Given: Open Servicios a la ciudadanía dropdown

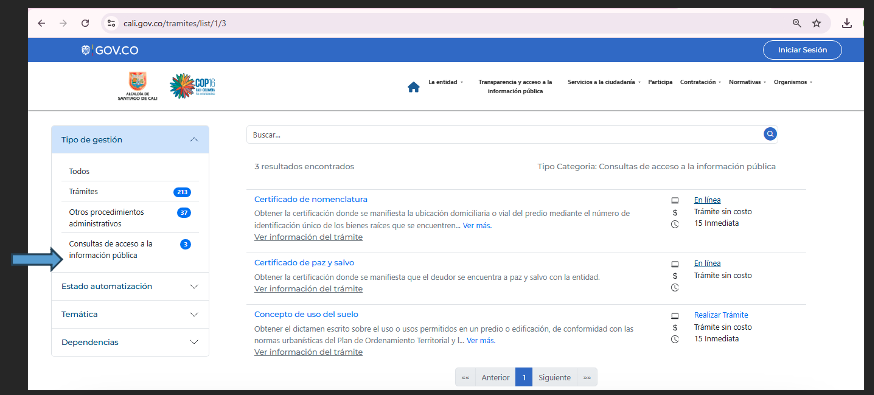Looking at the screenshot, I should click(x=604, y=82).
